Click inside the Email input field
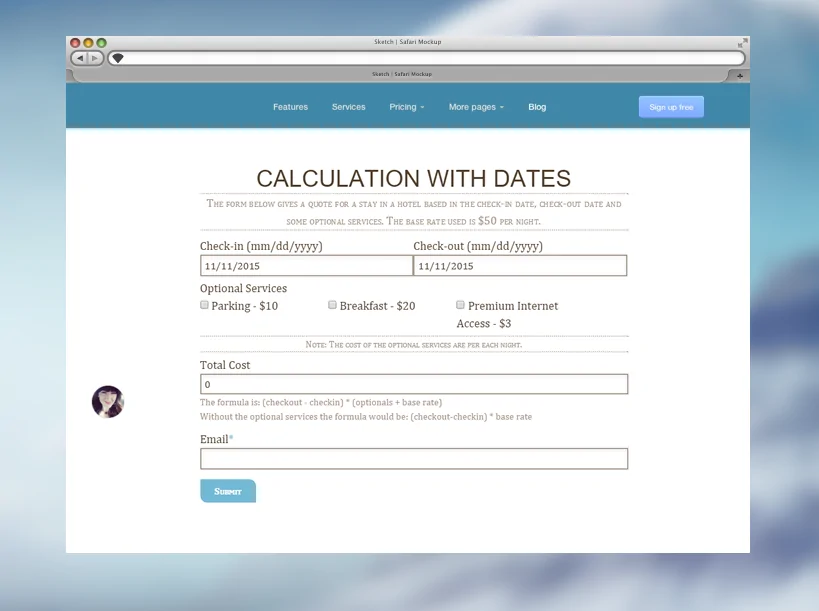The width and height of the screenshot is (819, 611). click(413, 458)
